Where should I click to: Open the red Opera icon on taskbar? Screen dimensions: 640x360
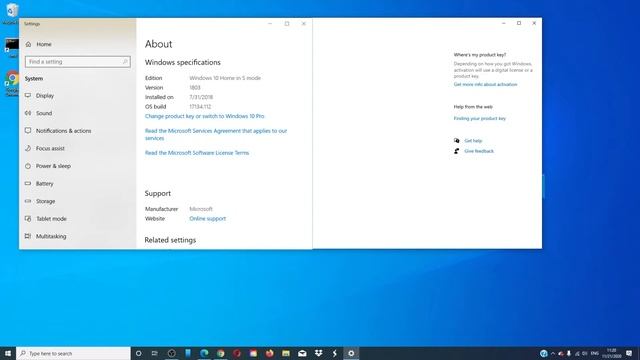coord(237,353)
